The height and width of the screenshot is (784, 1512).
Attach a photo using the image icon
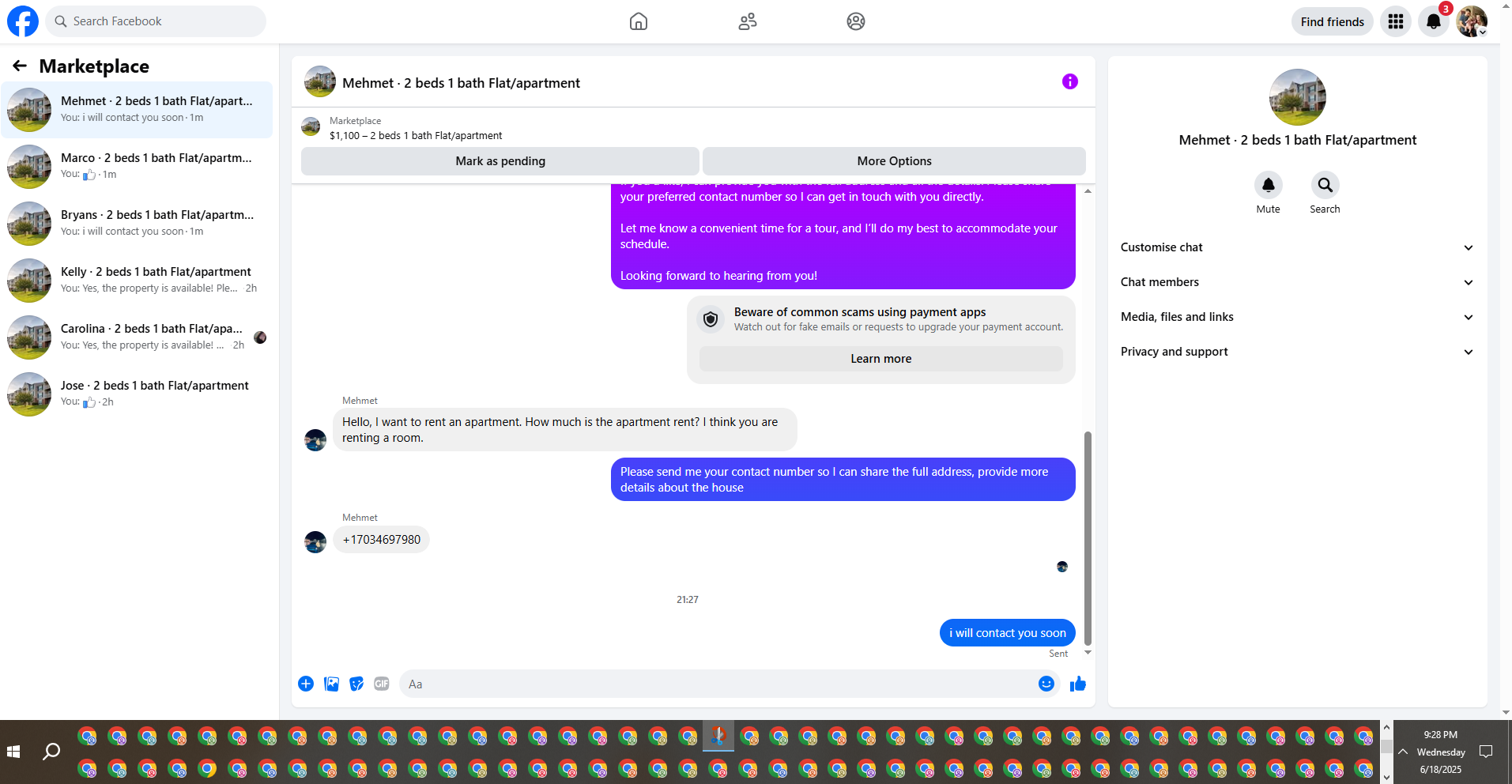[x=331, y=684]
